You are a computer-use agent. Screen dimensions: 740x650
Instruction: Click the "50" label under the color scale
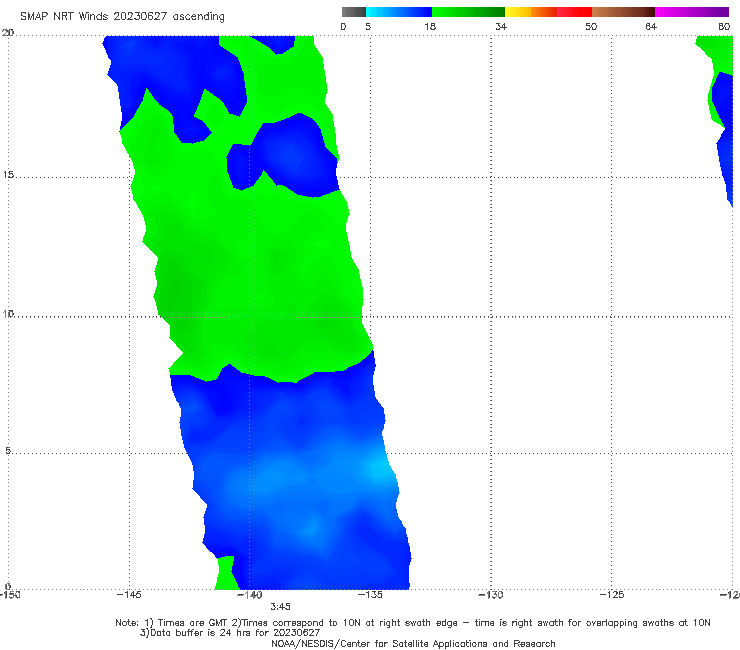click(591, 26)
